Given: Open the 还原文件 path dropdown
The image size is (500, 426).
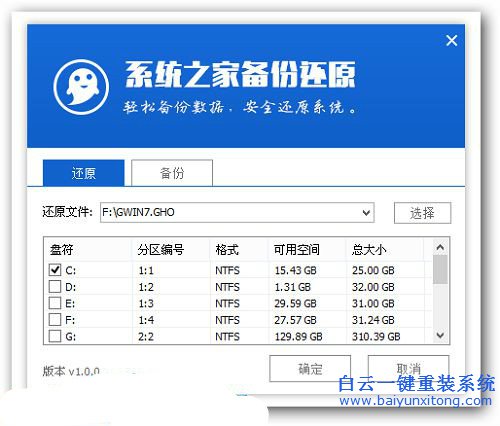Looking at the screenshot, I should [x=366, y=213].
